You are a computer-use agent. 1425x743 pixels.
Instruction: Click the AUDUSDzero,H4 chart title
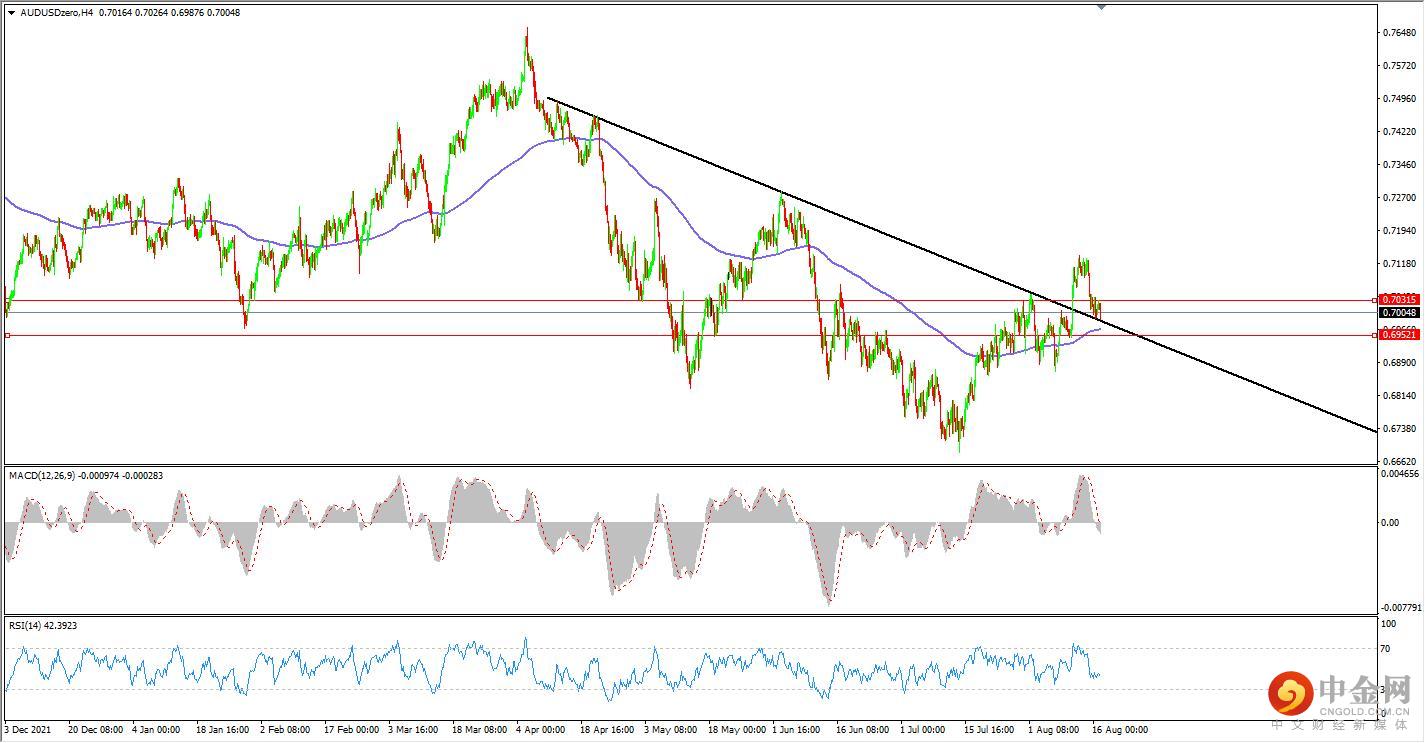click(x=56, y=12)
